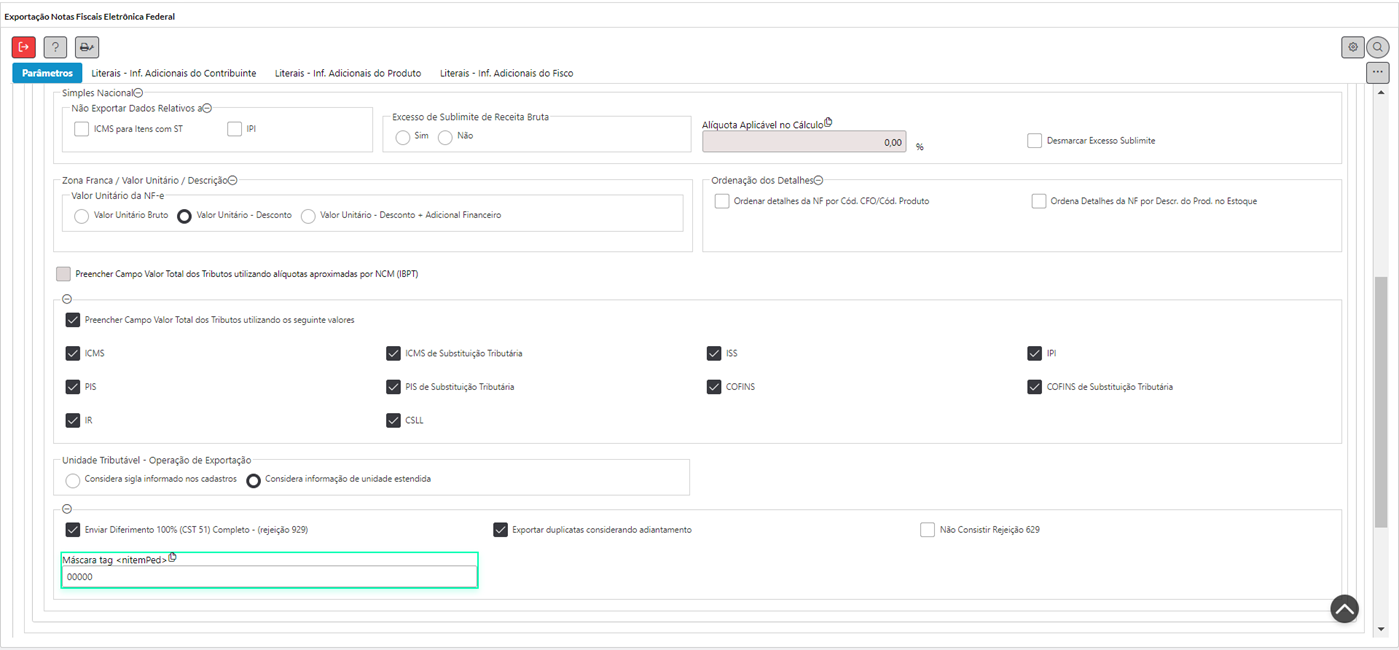This screenshot has width=1399, height=650.
Task: Open settings with the gear icon
Action: tap(1353, 47)
